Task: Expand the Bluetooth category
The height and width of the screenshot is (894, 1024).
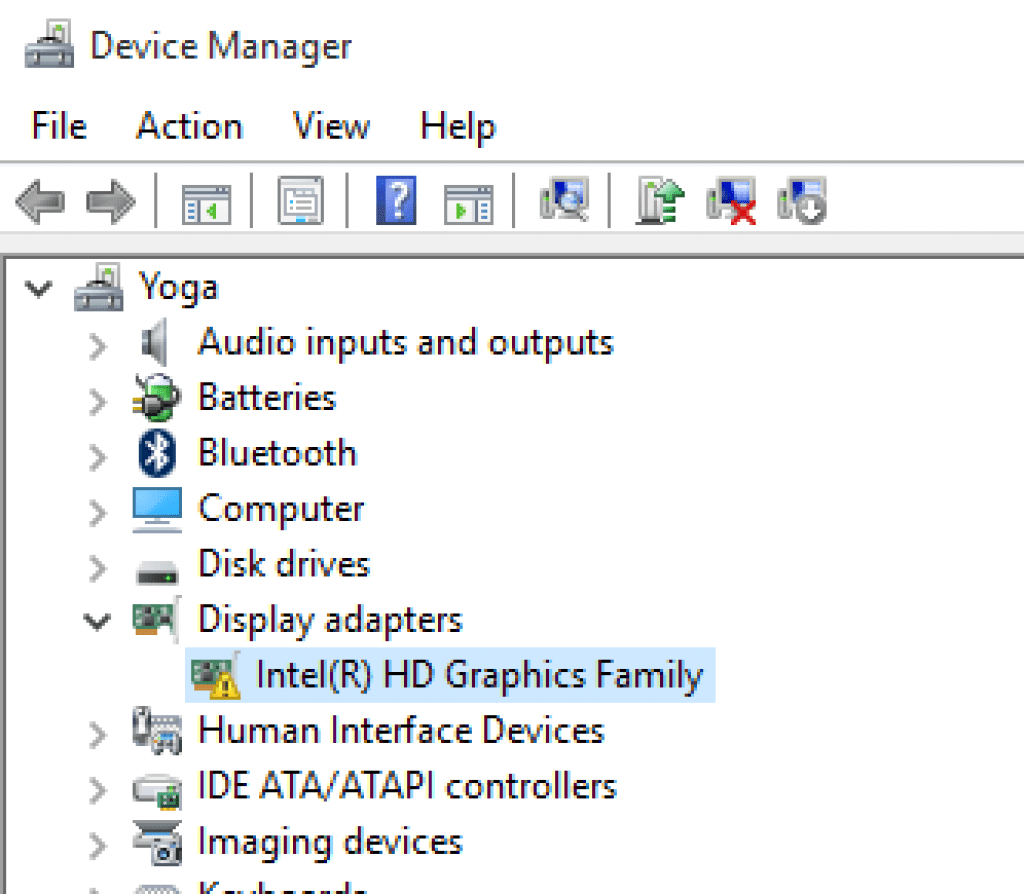Action: click(96, 453)
